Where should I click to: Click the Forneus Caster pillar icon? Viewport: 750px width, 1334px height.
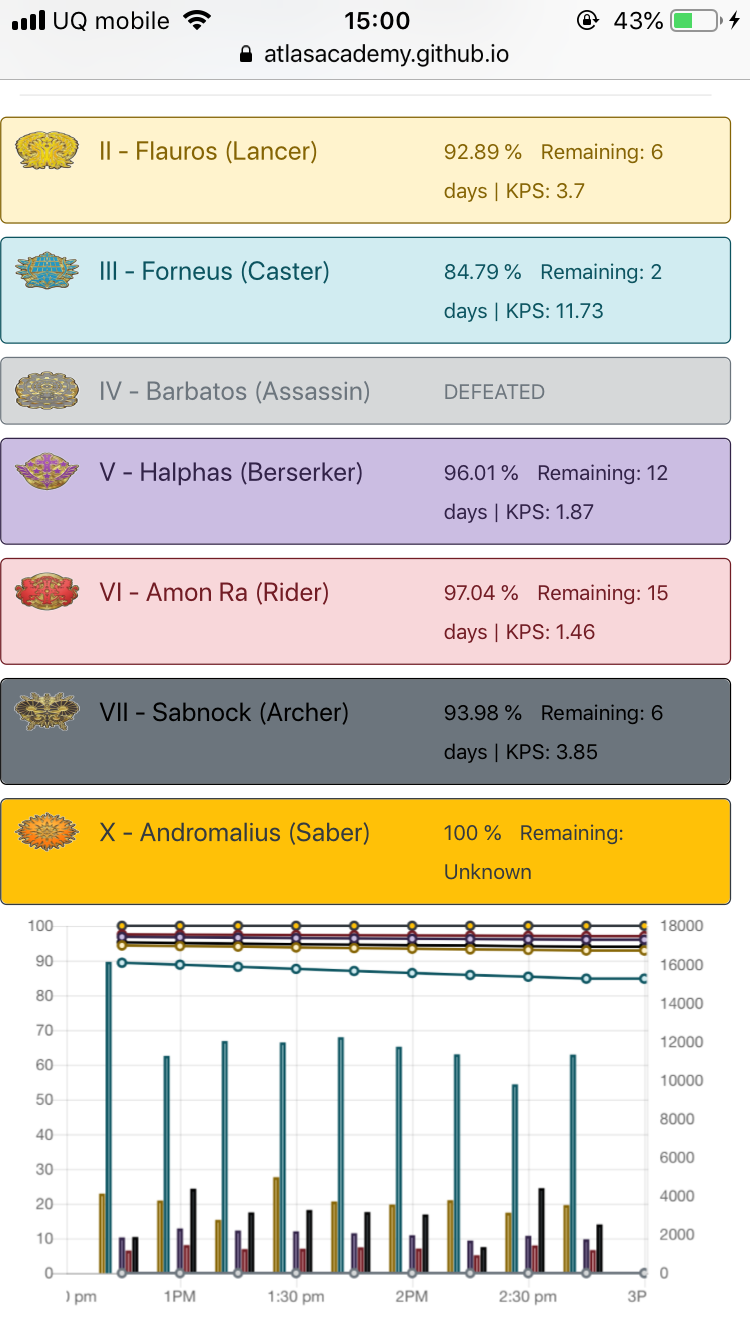click(47, 271)
